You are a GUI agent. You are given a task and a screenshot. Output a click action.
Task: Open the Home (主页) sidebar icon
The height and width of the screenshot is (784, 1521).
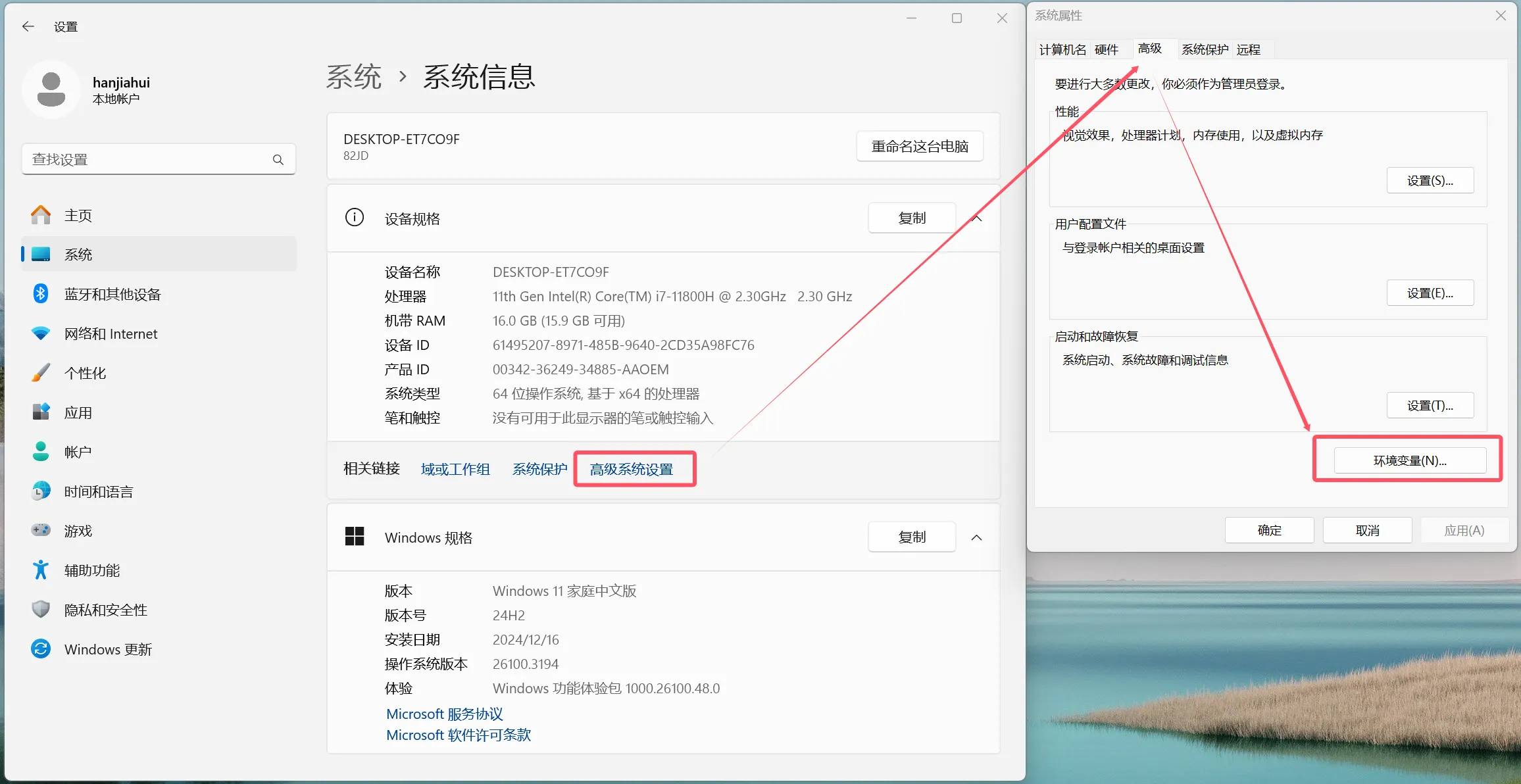pos(41,215)
